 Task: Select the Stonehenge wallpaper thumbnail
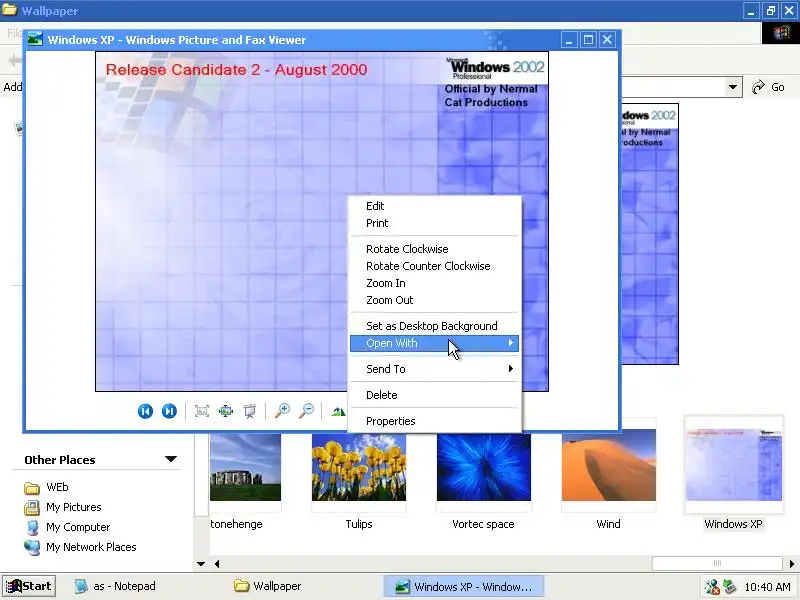coord(245,467)
